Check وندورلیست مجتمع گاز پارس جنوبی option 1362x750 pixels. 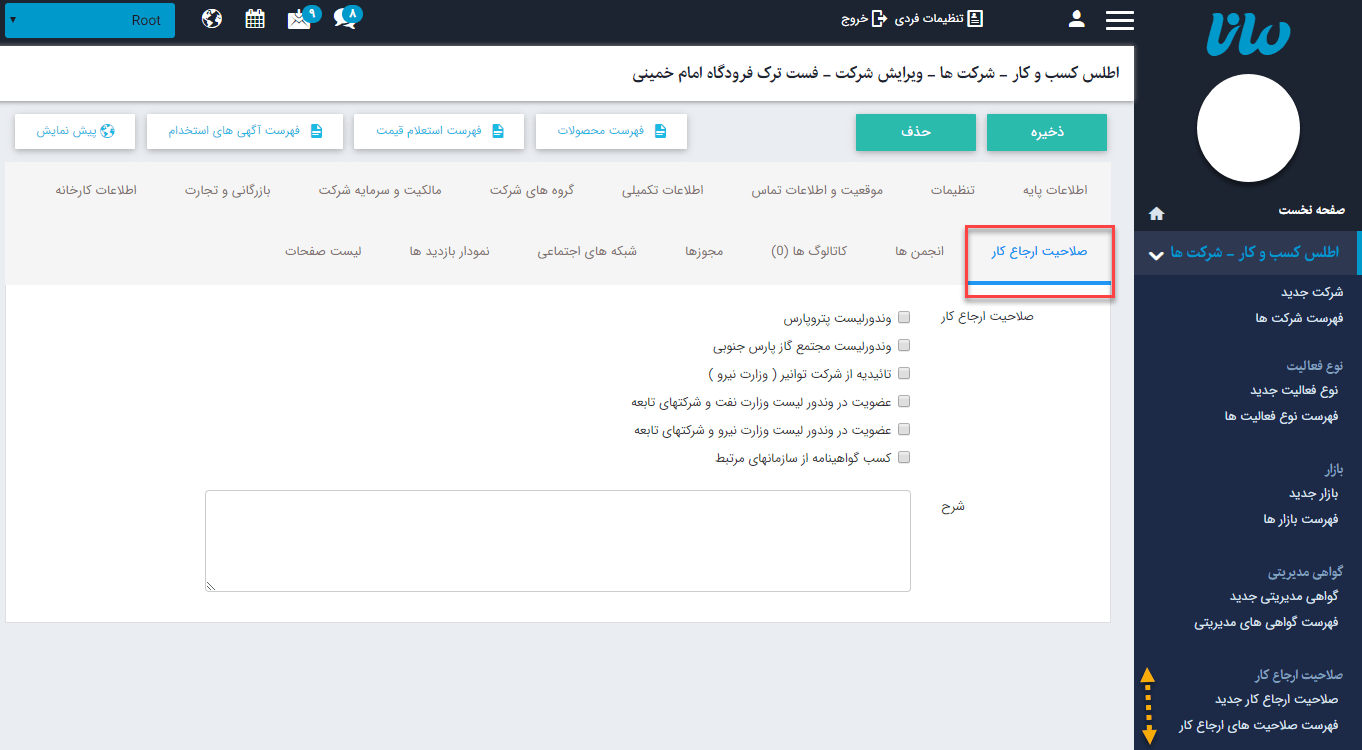(904, 345)
